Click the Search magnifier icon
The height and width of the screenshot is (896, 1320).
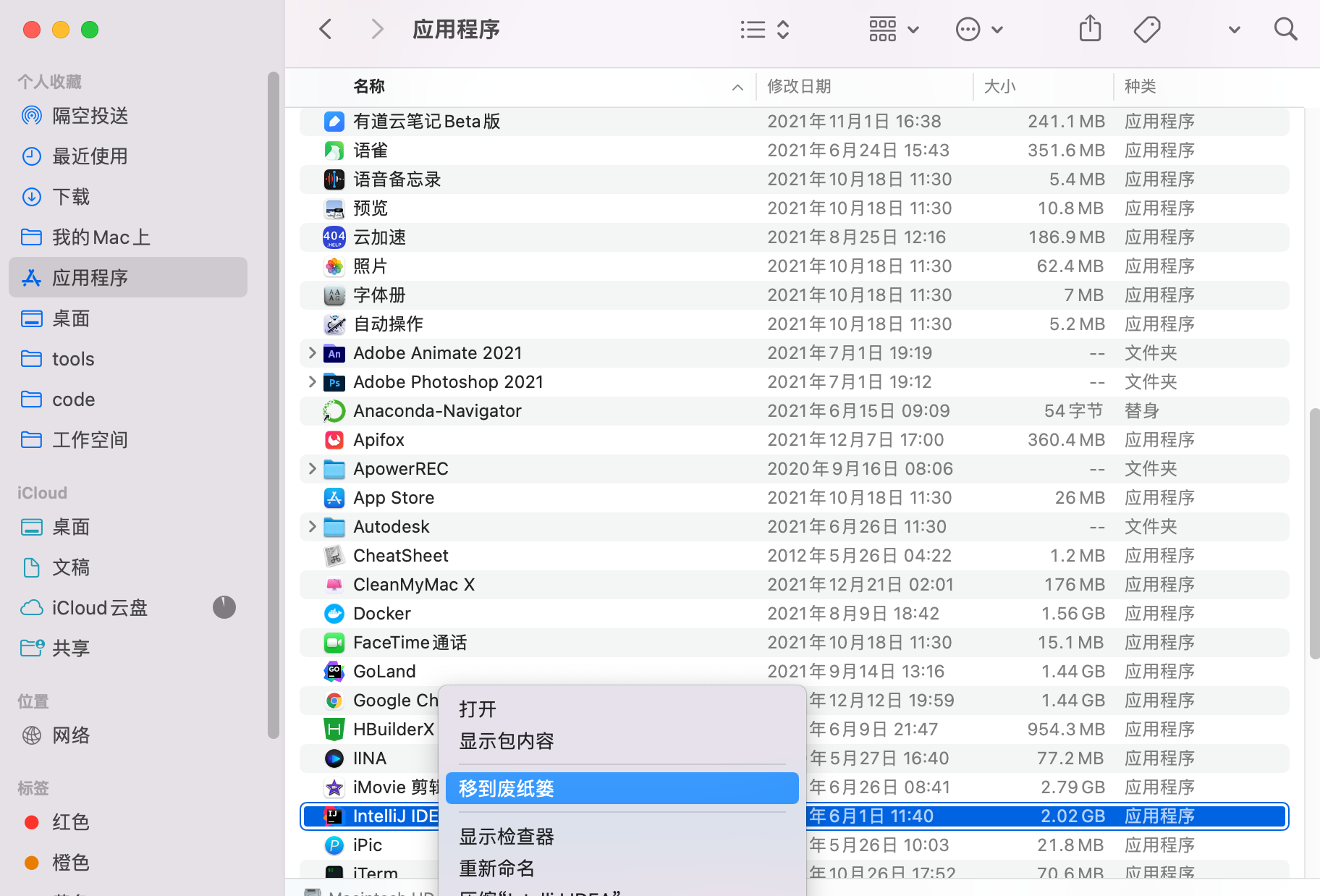(x=1285, y=30)
